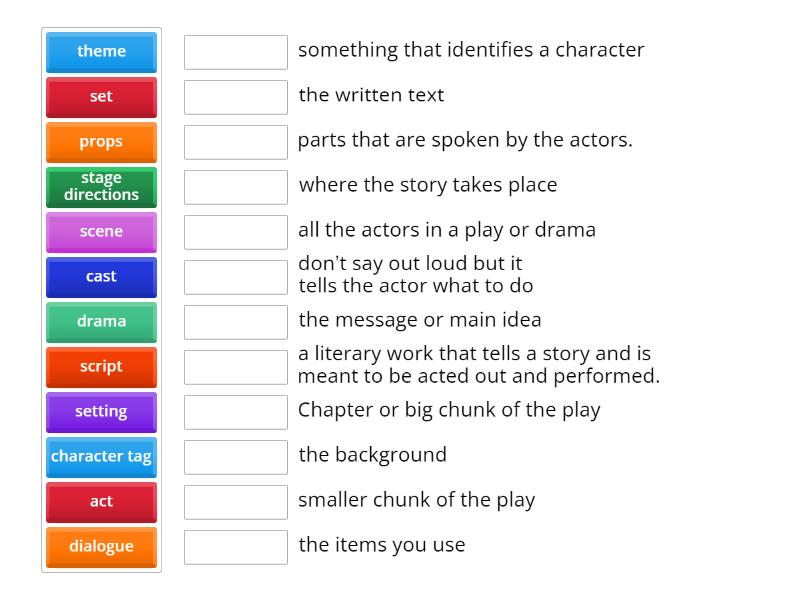
Task: Select the orange 'props' tile
Action: (100, 142)
